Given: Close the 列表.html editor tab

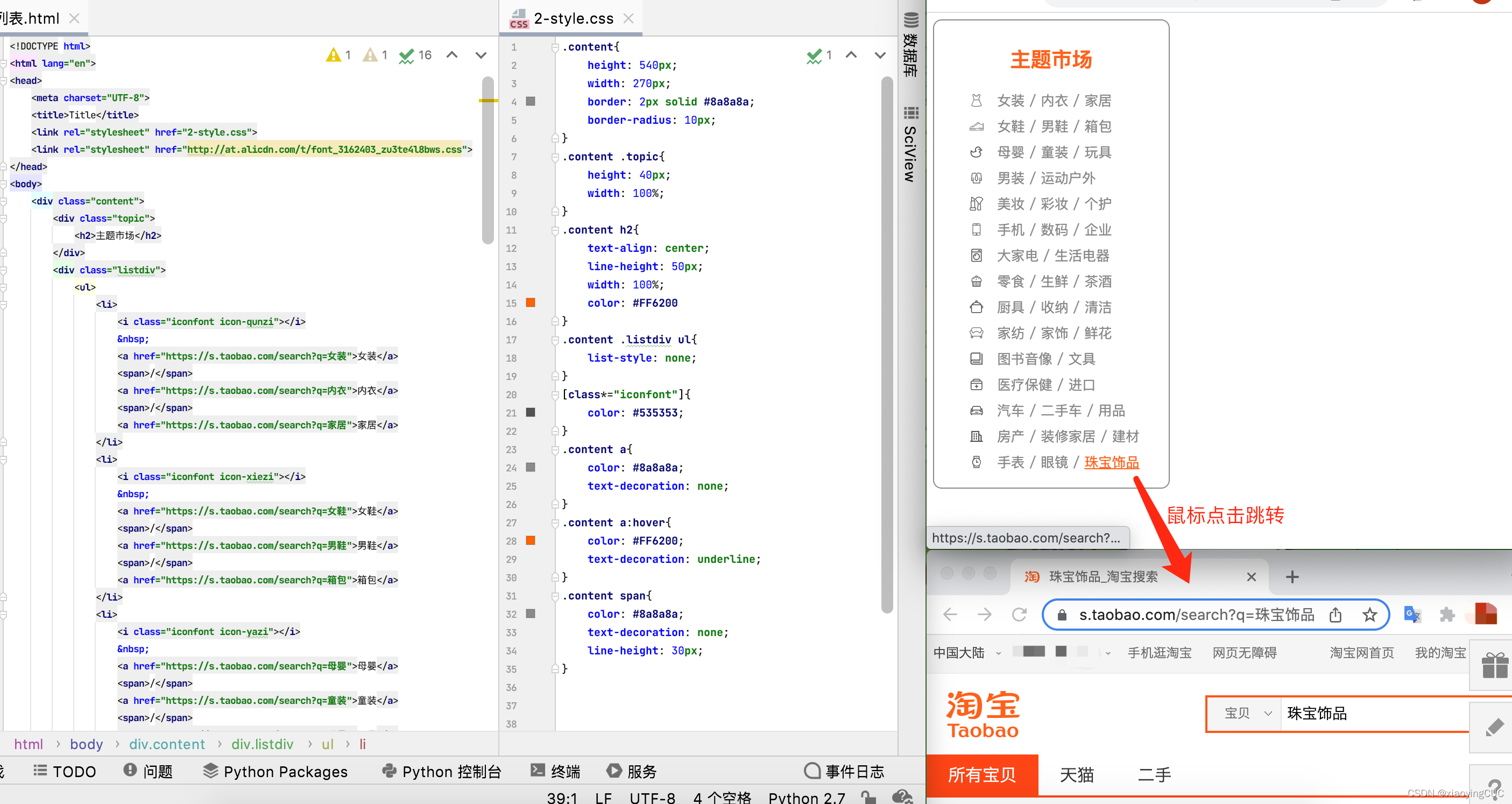Looking at the screenshot, I should (x=75, y=18).
